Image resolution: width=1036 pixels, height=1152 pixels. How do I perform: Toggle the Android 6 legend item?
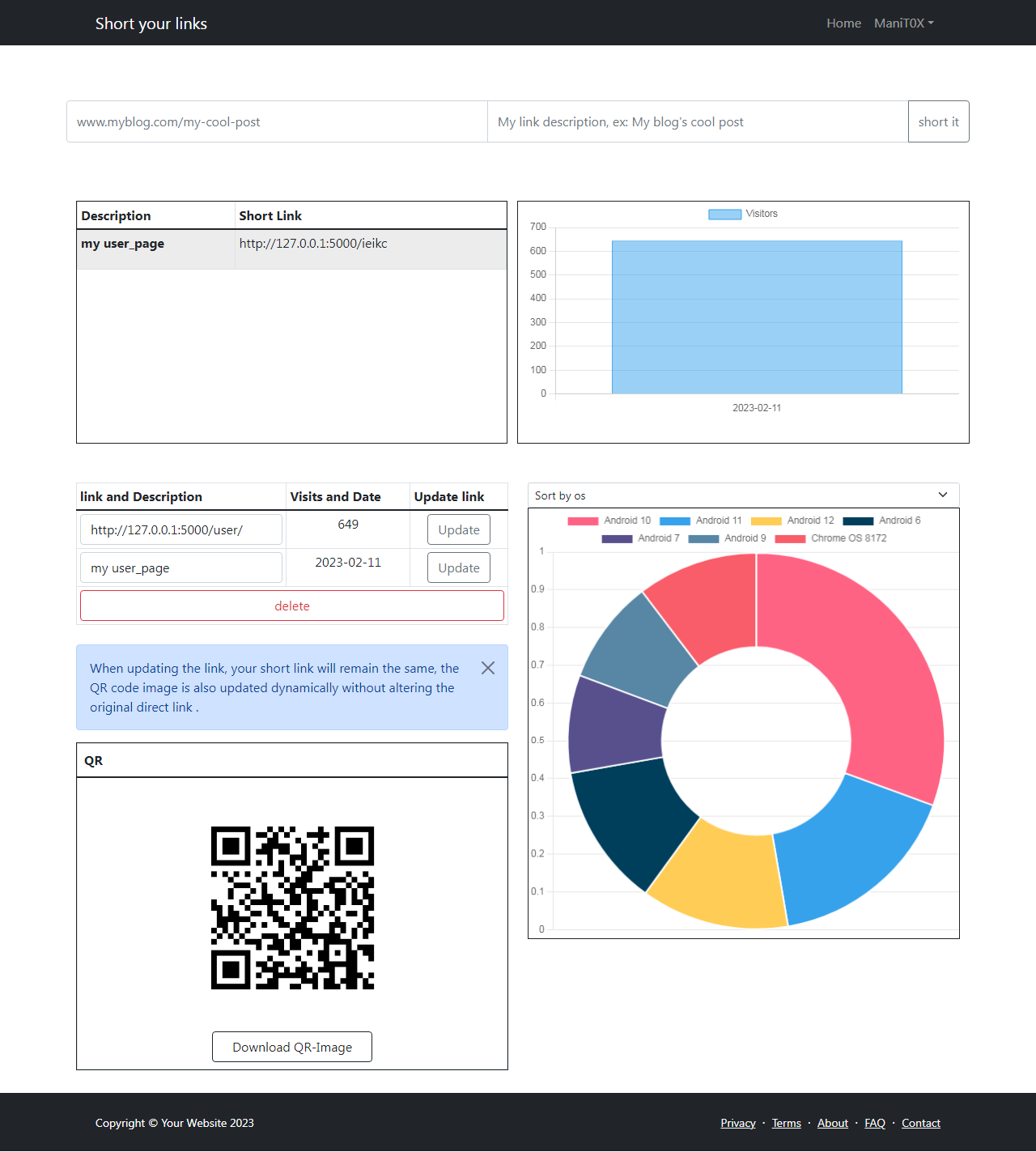pos(882,521)
